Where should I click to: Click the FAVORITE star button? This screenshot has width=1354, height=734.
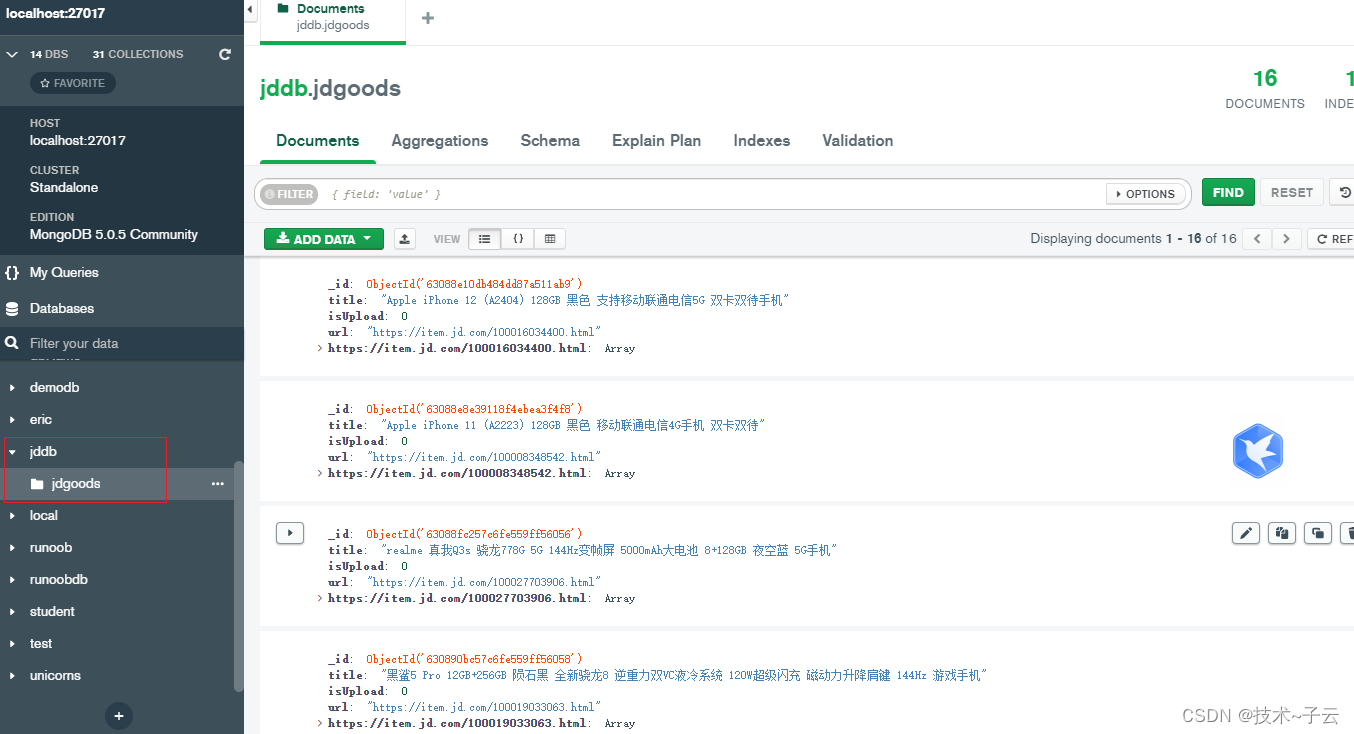click(x=73, y=83)
